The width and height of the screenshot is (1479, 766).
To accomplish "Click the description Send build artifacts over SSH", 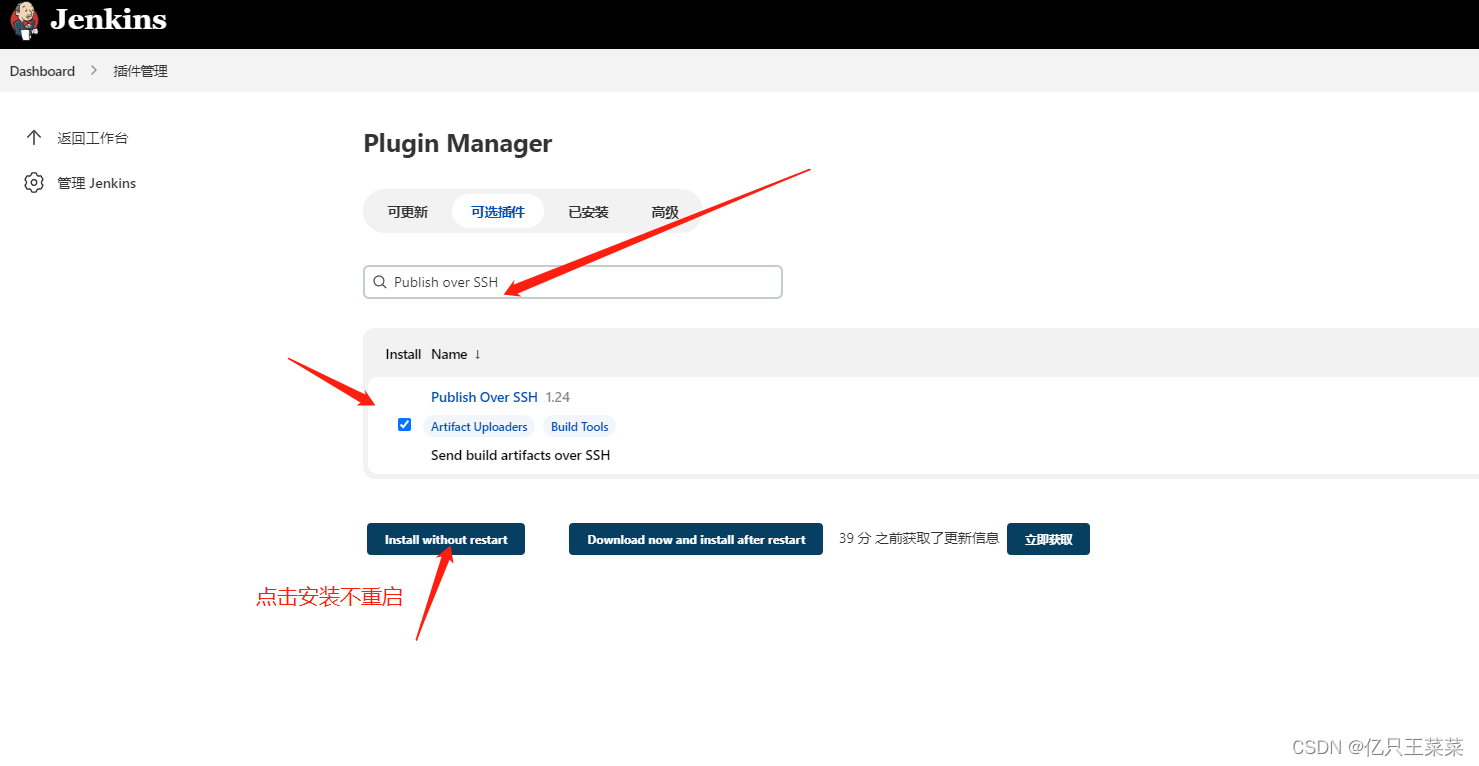I will pyautogui.click(x=520, y=455).
